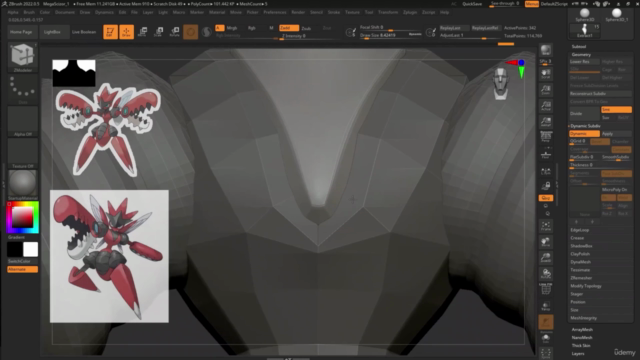Activate the Edit mode button
The image size is (640, 360).
[x=110, y=32]
